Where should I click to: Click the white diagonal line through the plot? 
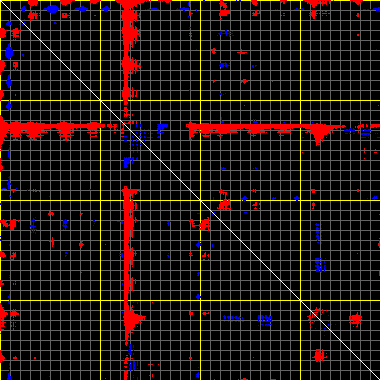(x=190, y=190)
